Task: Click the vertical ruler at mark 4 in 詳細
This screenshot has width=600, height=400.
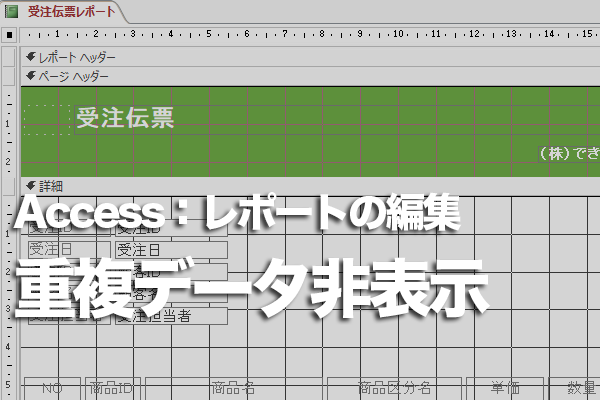Action: [8, 347]
